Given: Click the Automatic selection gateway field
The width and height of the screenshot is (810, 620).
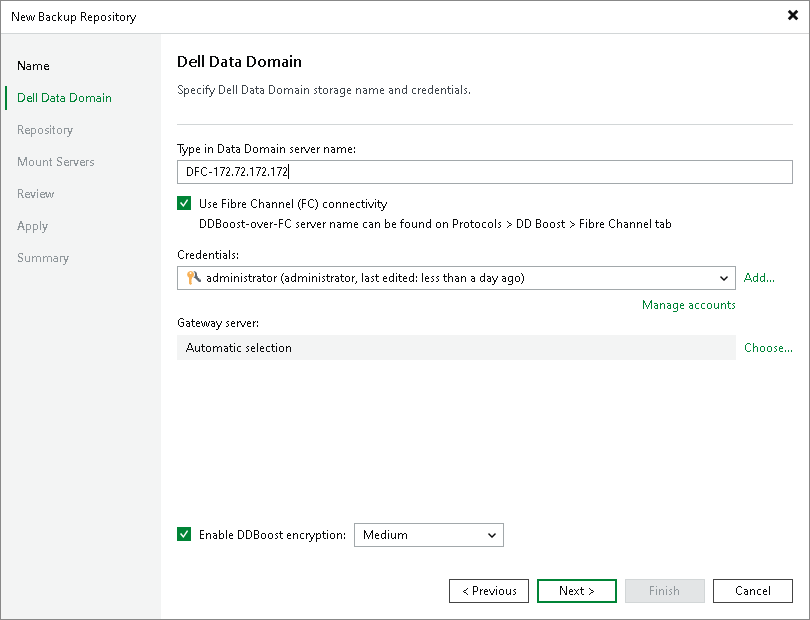Looking at the screenshot, I should click(x=456, y=348).
